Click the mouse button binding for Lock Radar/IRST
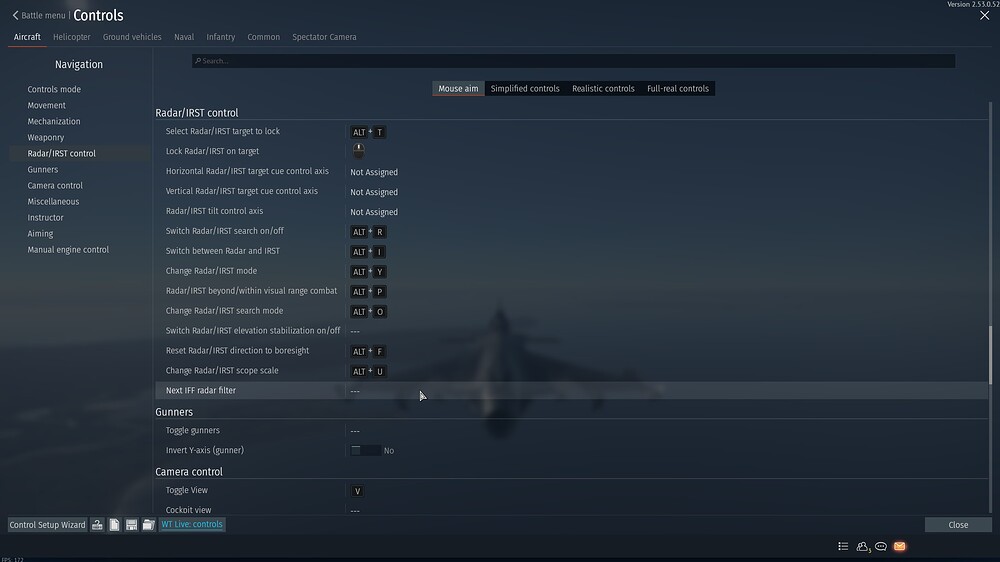Screen dimensions: 1000x562 point(358,151)
